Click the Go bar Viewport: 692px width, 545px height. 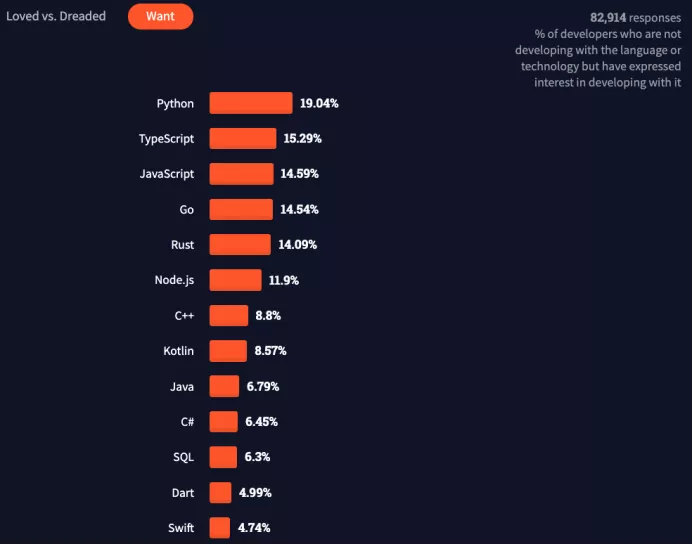tap(241, 209)
